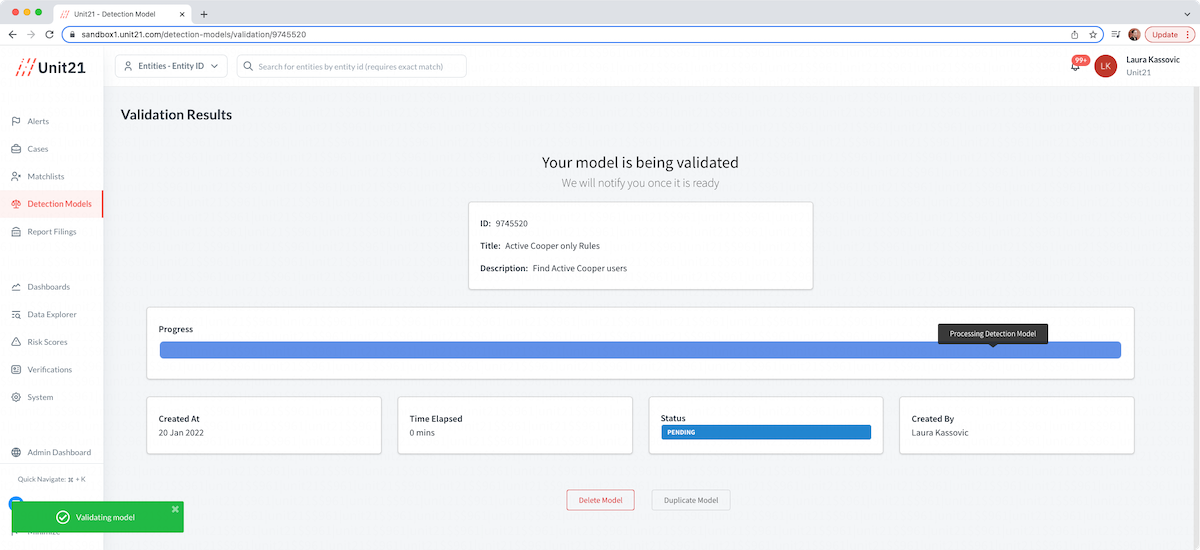The height and width of the screenshot is (550, 1200).
Task: Open Alerts from the sidebar
Action: (38, 121)
